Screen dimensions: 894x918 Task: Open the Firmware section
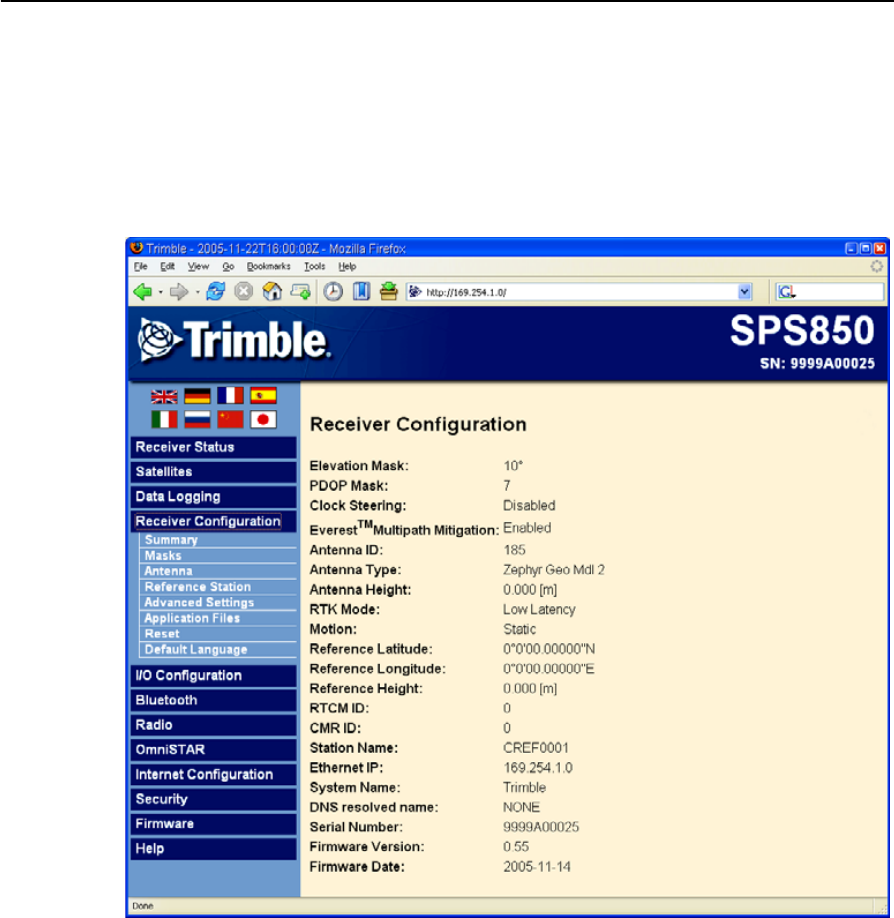click(214, 824)
